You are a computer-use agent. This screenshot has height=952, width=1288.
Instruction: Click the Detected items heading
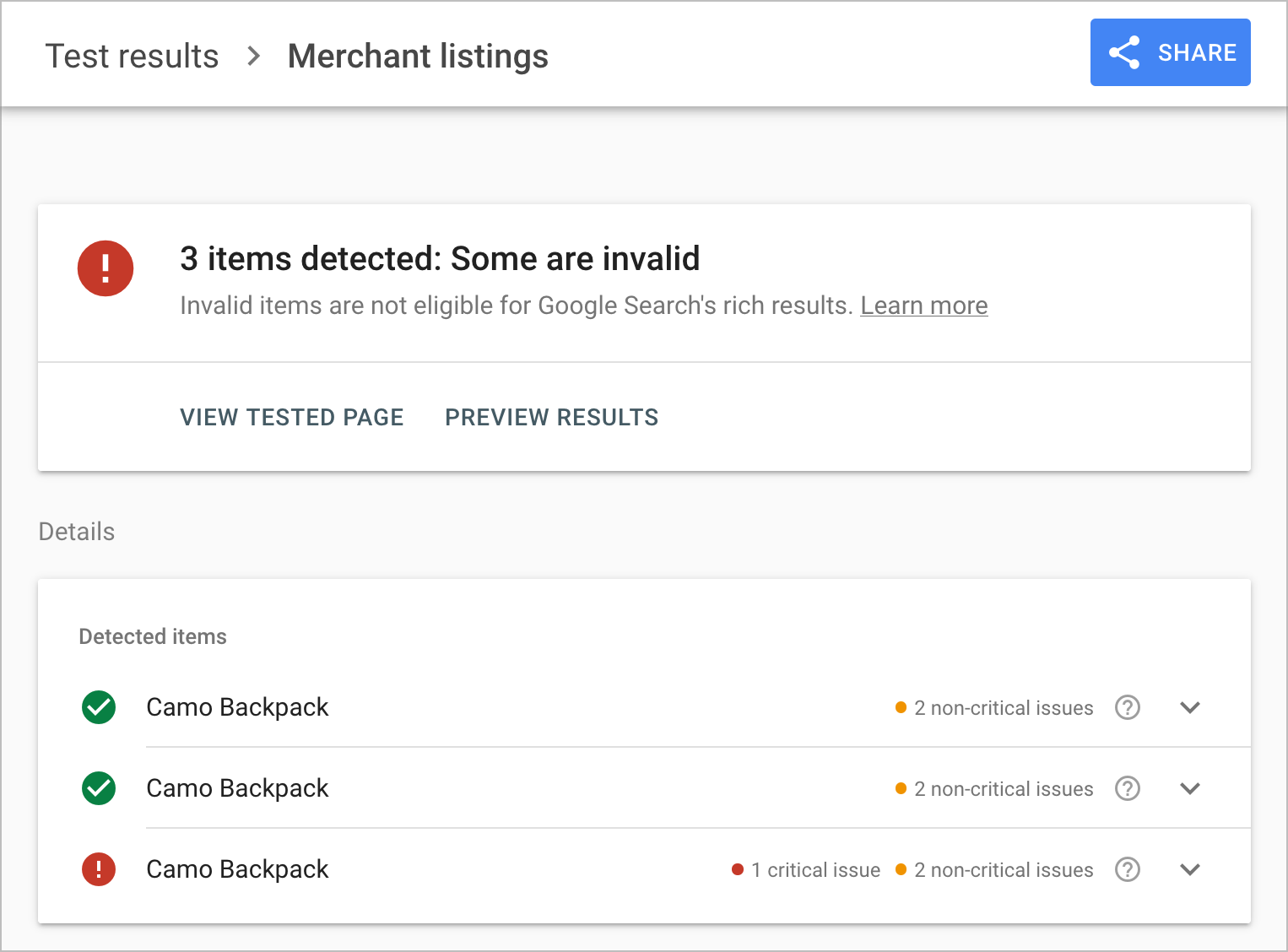point(153,636)
